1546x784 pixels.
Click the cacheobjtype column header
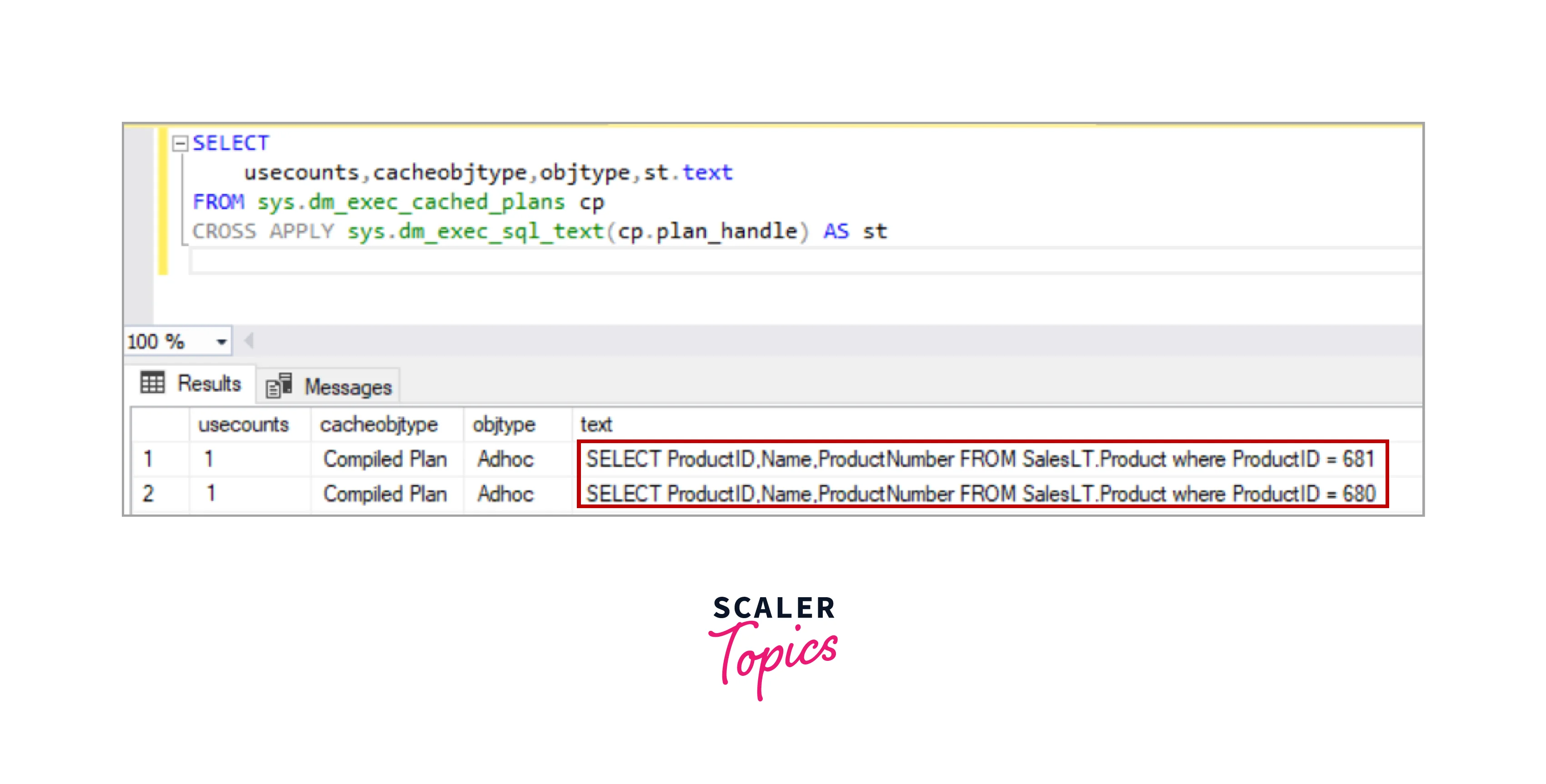pos(379,424)
